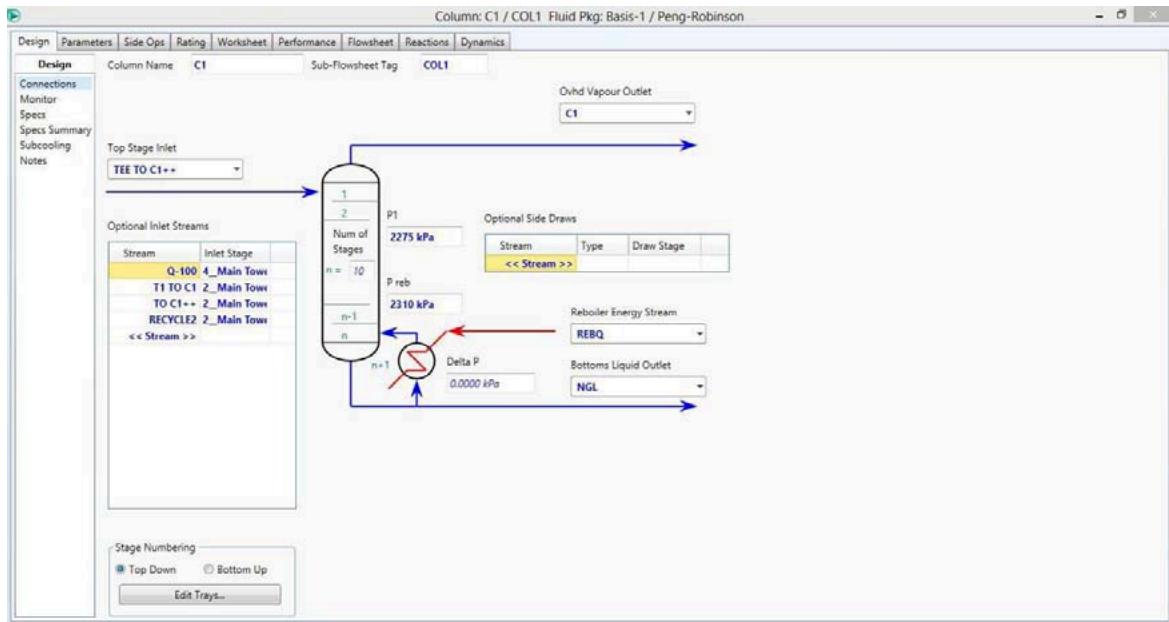Click the Edit Trays button
This screenshot has width=1169, height=622.
[x=200, y=595]
